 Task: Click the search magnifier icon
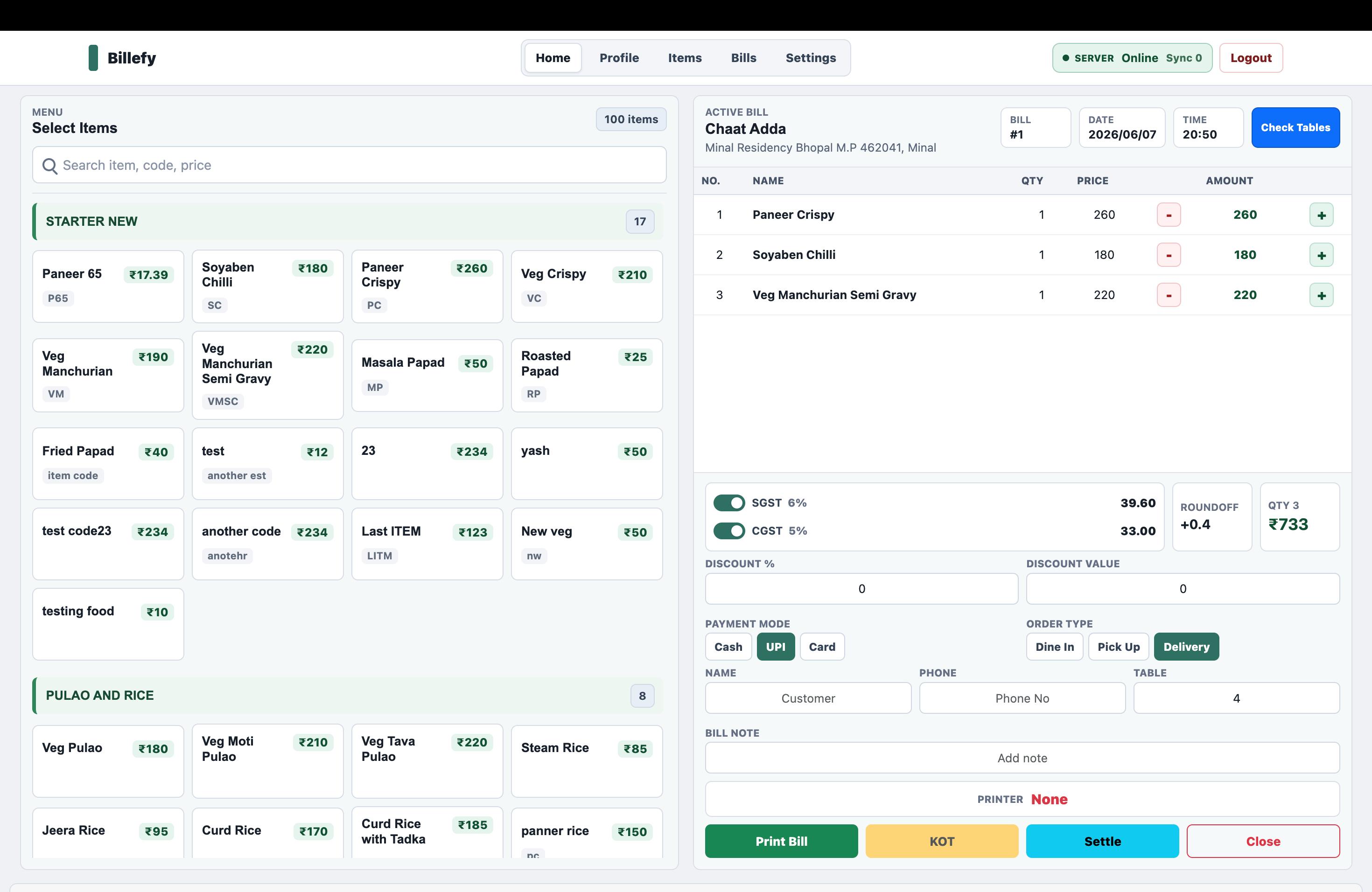click(50, 166)
